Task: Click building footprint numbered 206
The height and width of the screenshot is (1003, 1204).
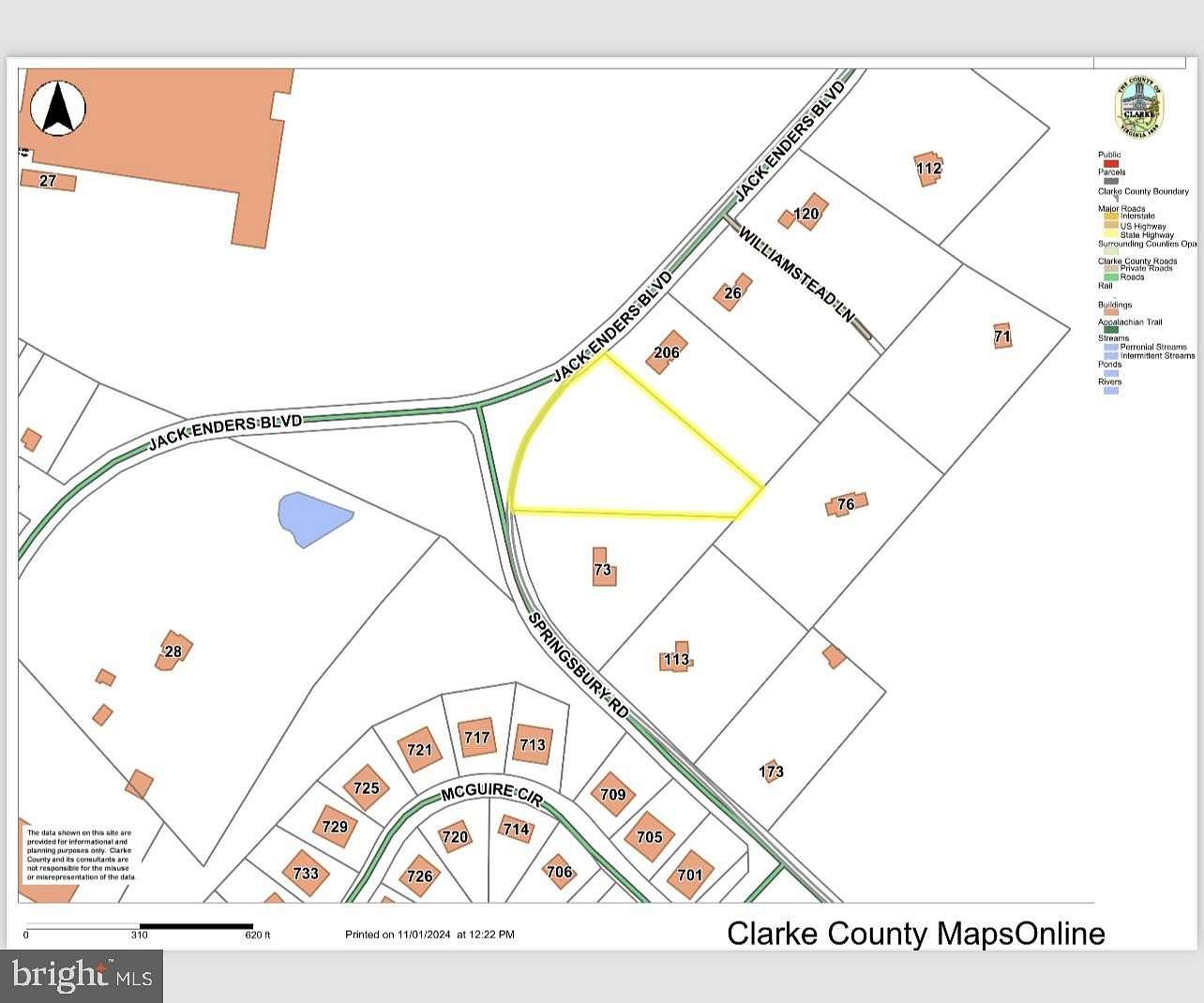Action: [x=667, y=352]
